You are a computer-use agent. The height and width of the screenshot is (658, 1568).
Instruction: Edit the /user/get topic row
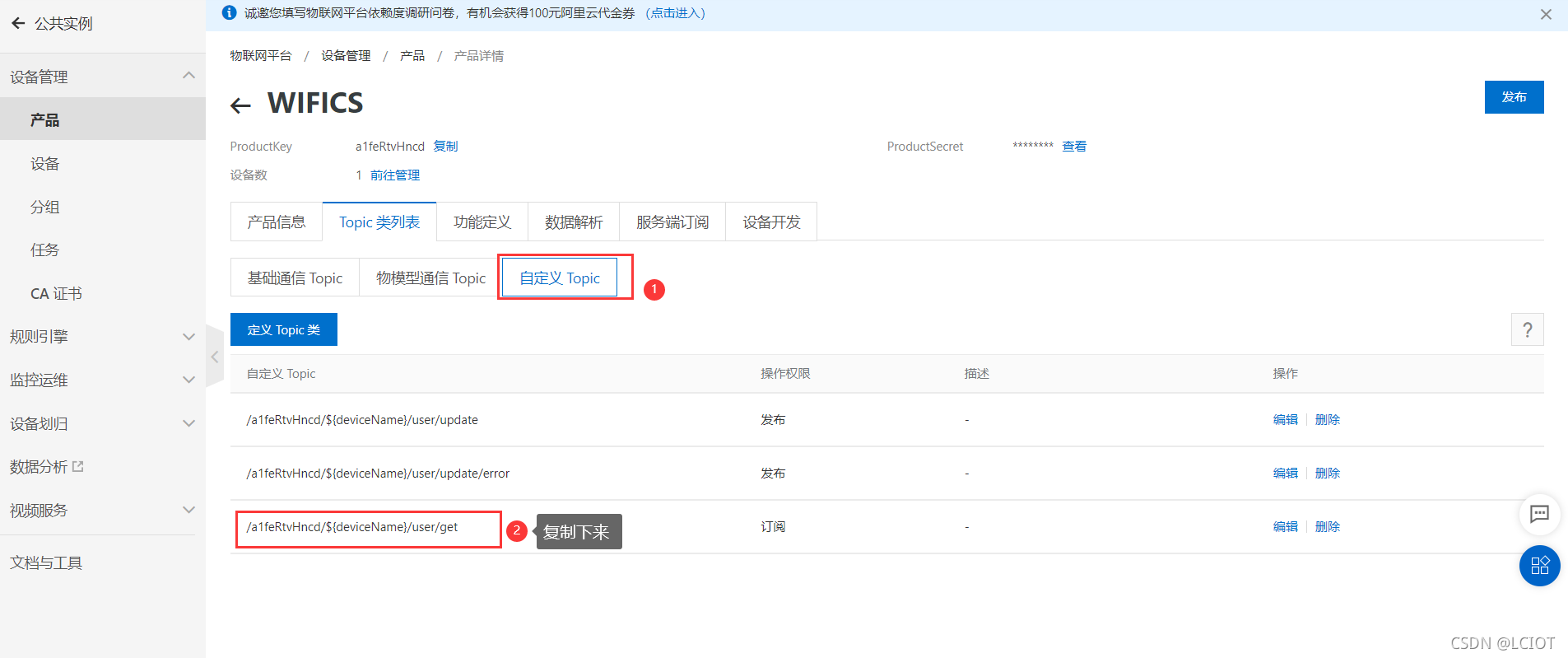(x=1285, y=526)
